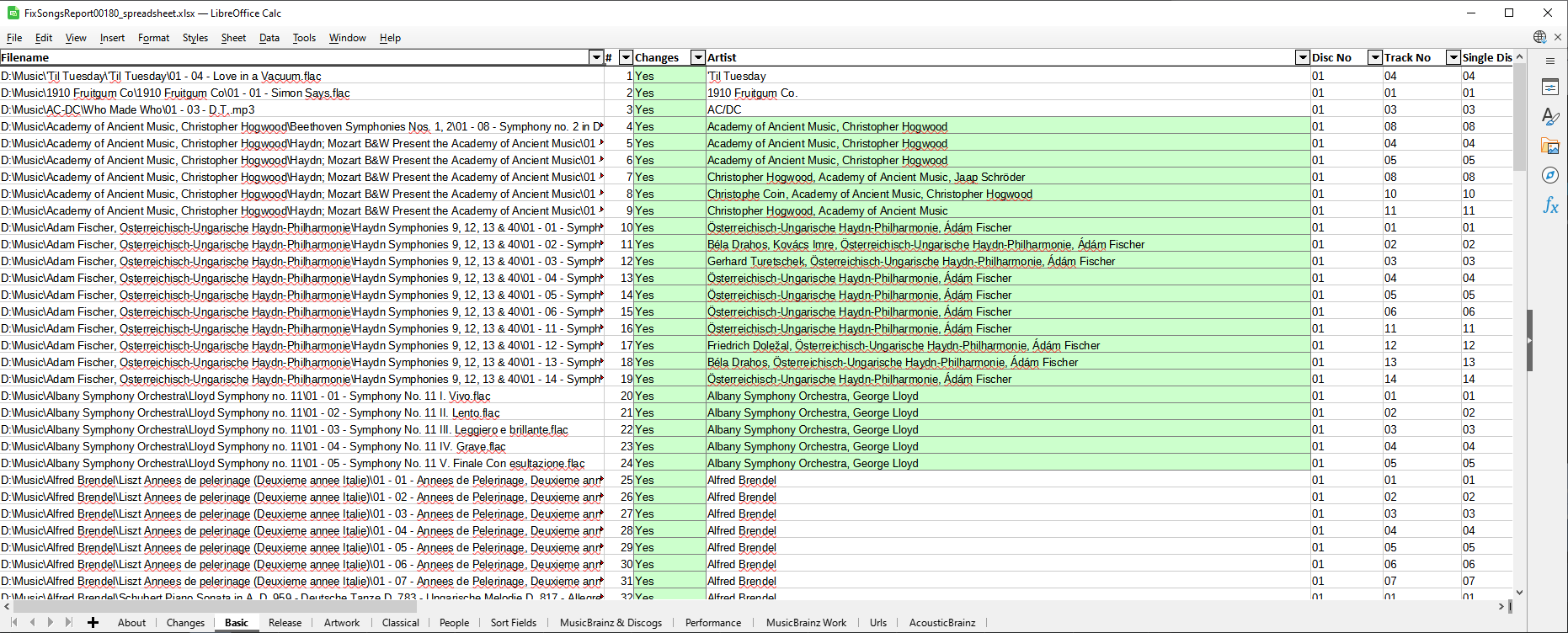Click the vertical scrollbar thumb

tap(1520, 118)
